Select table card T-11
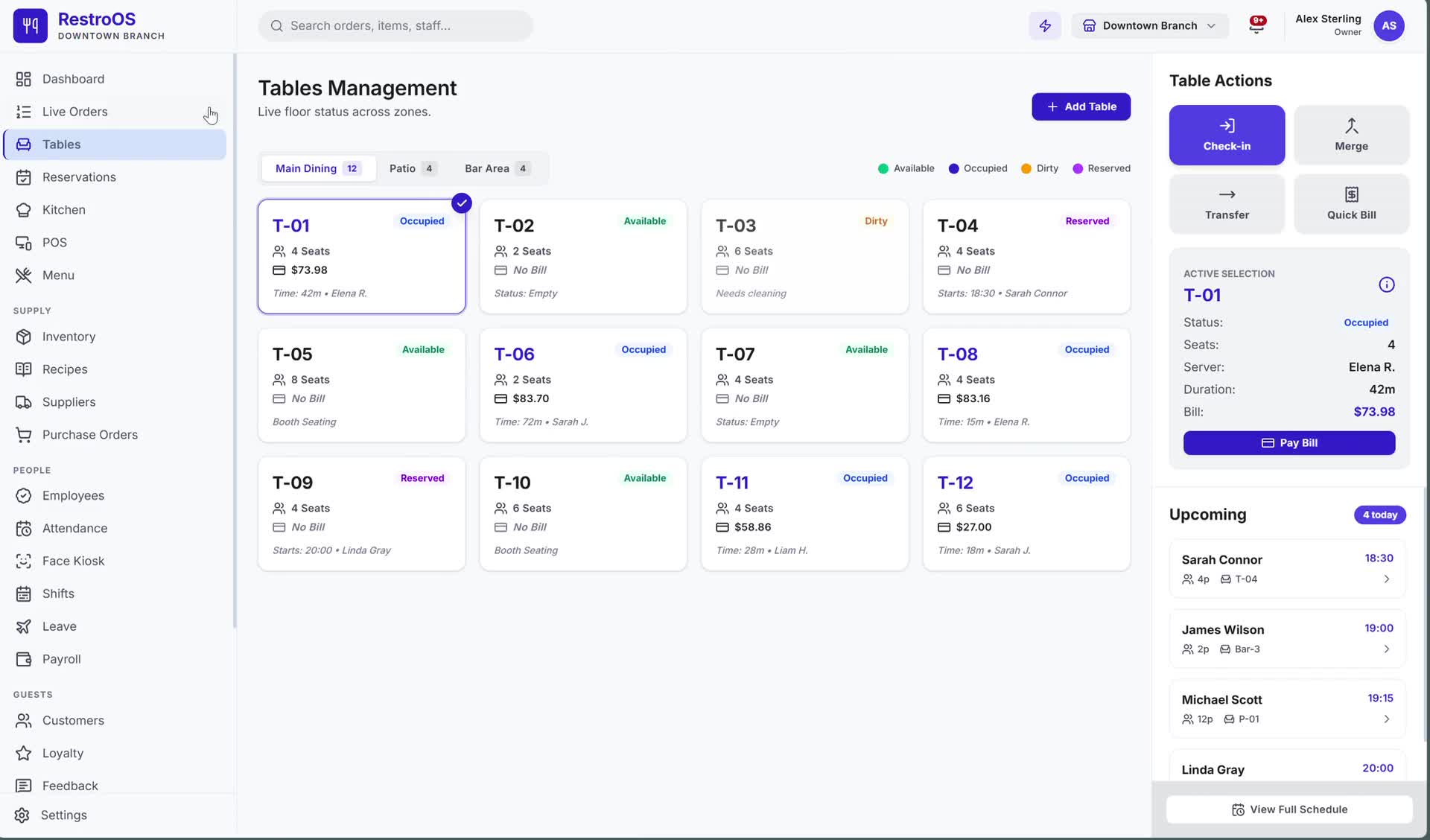The image size is (1430, 840). [x=804, y=514]
